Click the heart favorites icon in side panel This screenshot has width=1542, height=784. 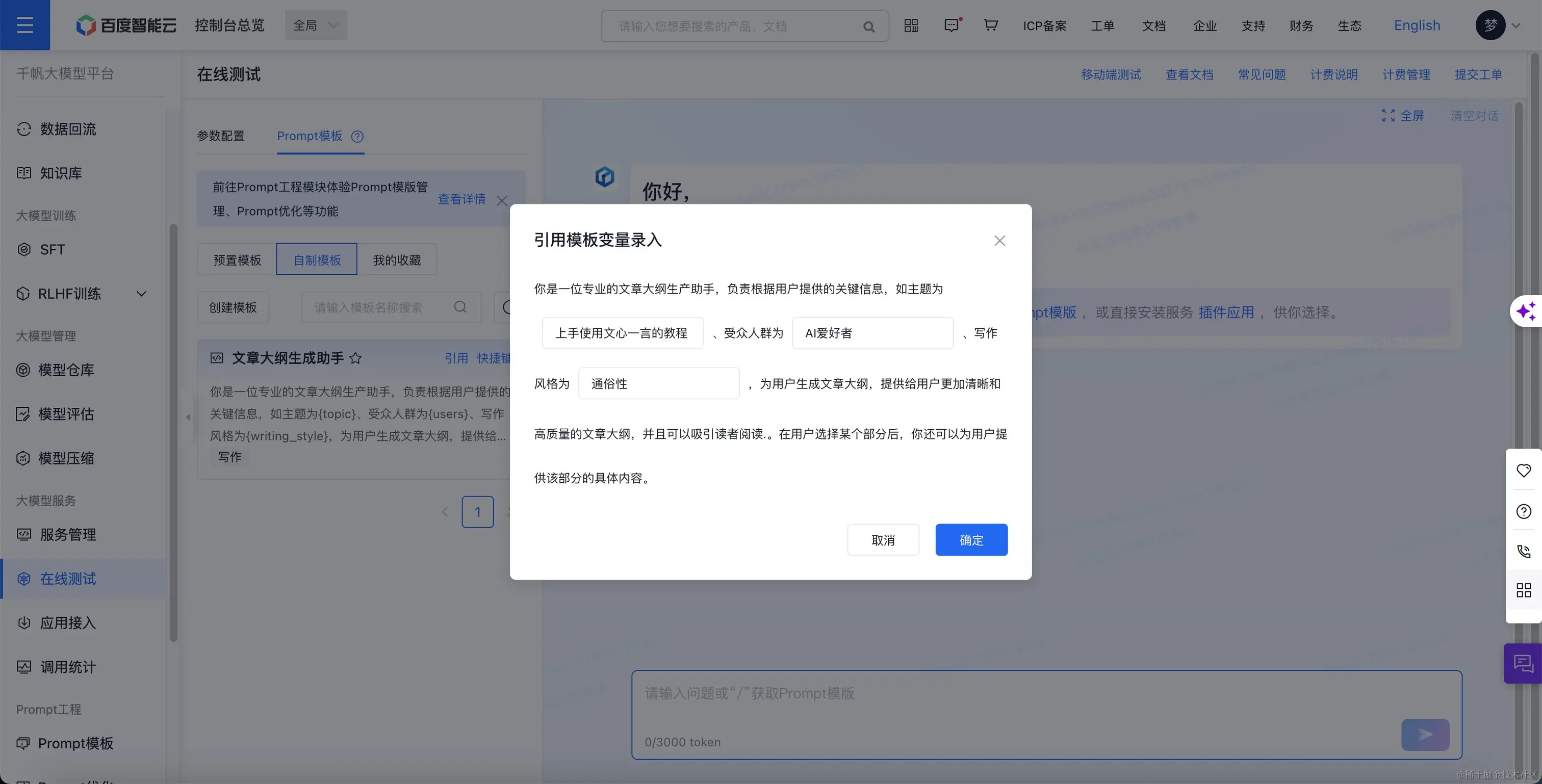pos(1524,471)
